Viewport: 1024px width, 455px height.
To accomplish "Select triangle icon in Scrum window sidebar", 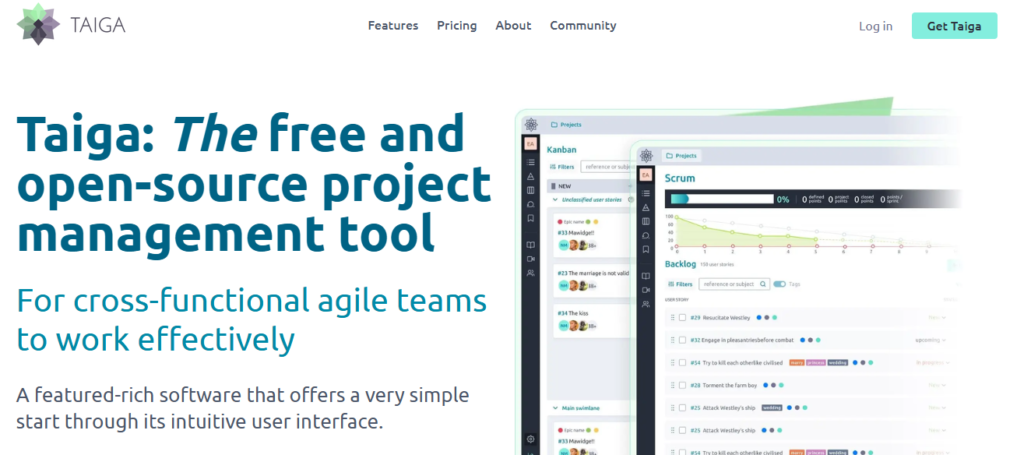I will point(646,208).
